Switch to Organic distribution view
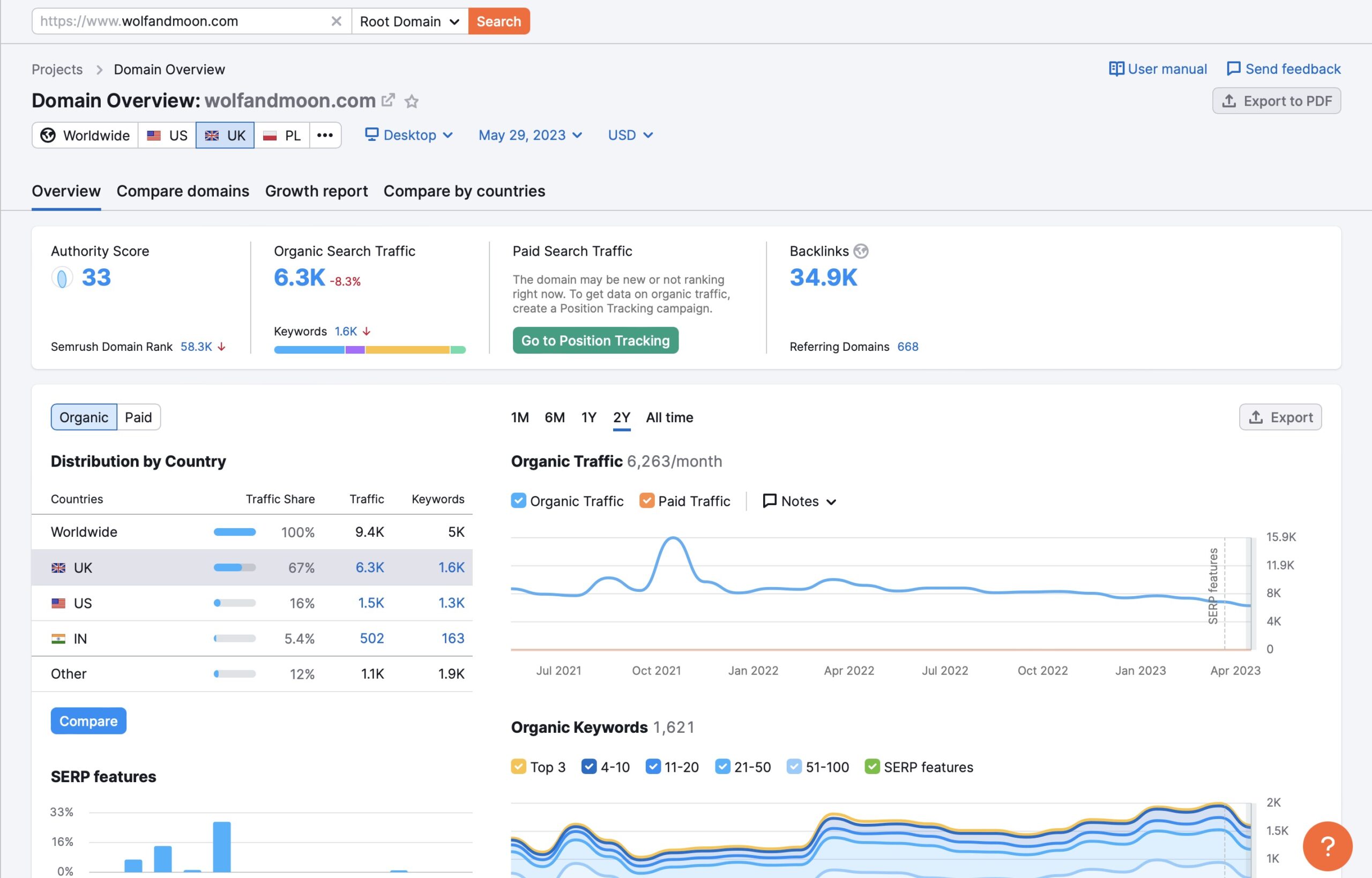The image size is (1372, 878). [84, 417]
